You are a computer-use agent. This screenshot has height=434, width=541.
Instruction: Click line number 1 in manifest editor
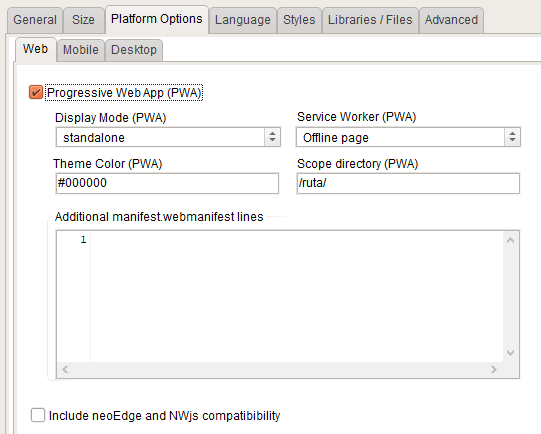click(x=83, y=239)
